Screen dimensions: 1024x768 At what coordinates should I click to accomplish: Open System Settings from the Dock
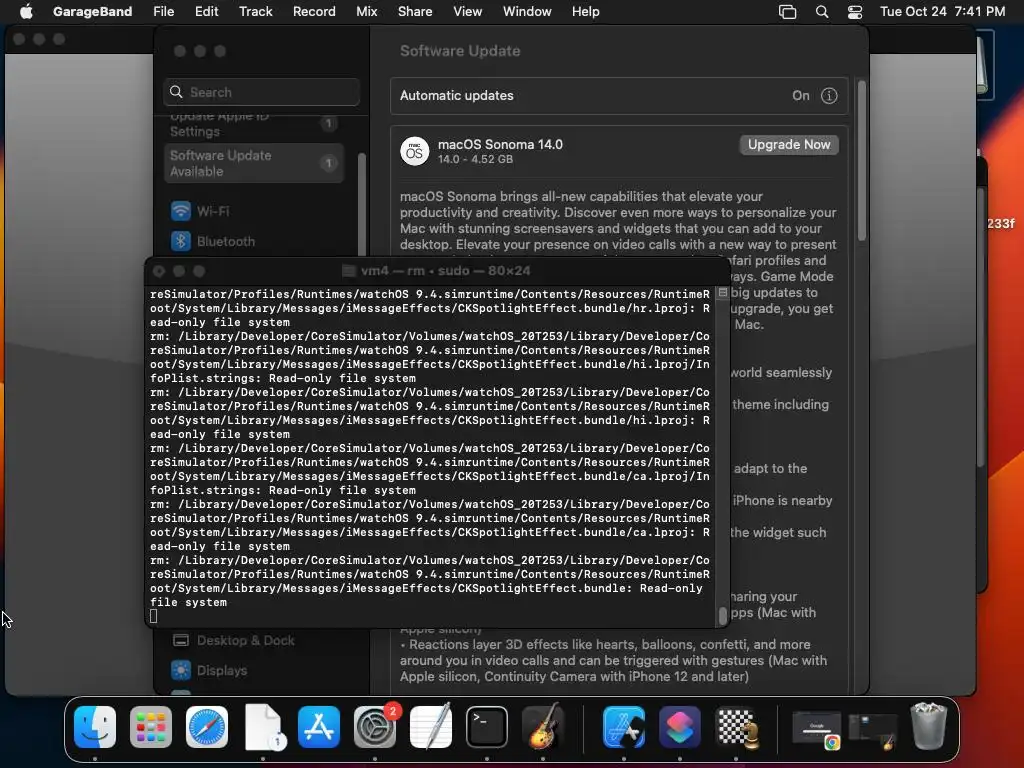(x=375, y=727)
